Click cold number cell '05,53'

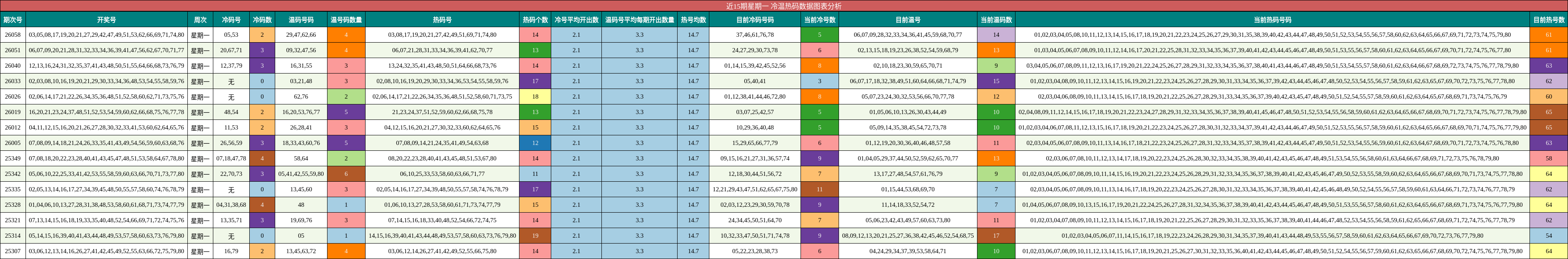(231, 35)
